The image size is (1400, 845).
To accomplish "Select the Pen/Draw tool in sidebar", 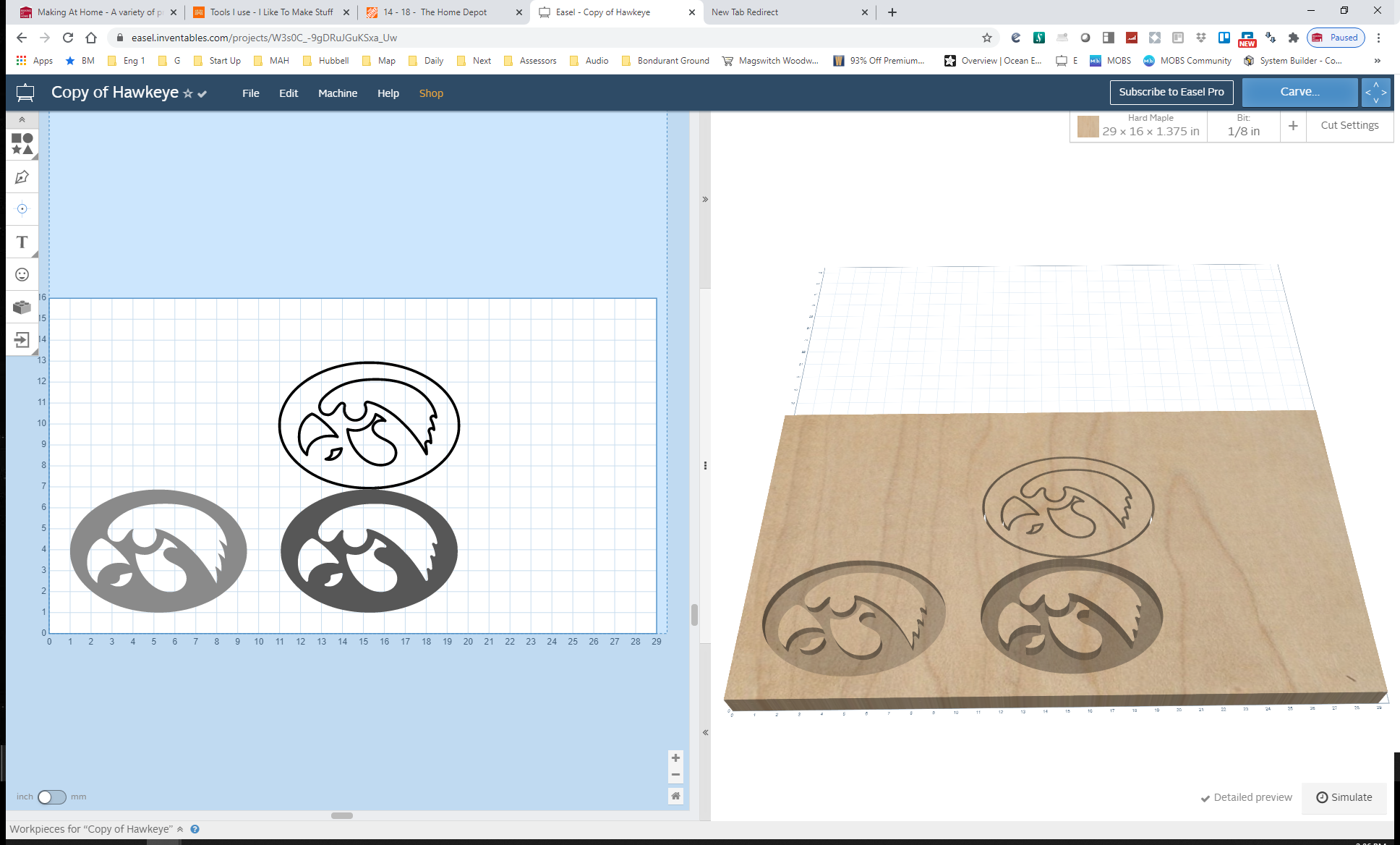I will click(23, 177).
